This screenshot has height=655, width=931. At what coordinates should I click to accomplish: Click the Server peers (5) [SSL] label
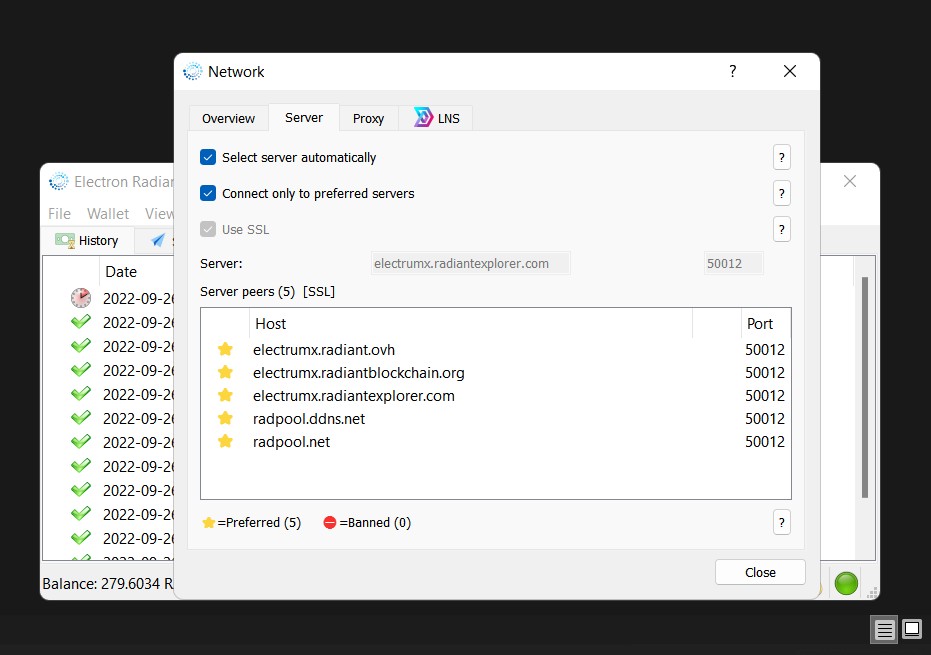point(267,292)
